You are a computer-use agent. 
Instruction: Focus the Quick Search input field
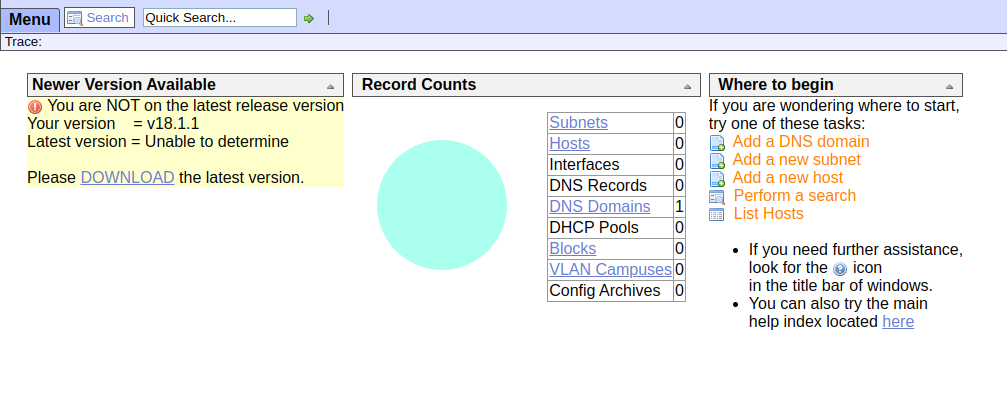pyautogui.click(x=220, y=18)
